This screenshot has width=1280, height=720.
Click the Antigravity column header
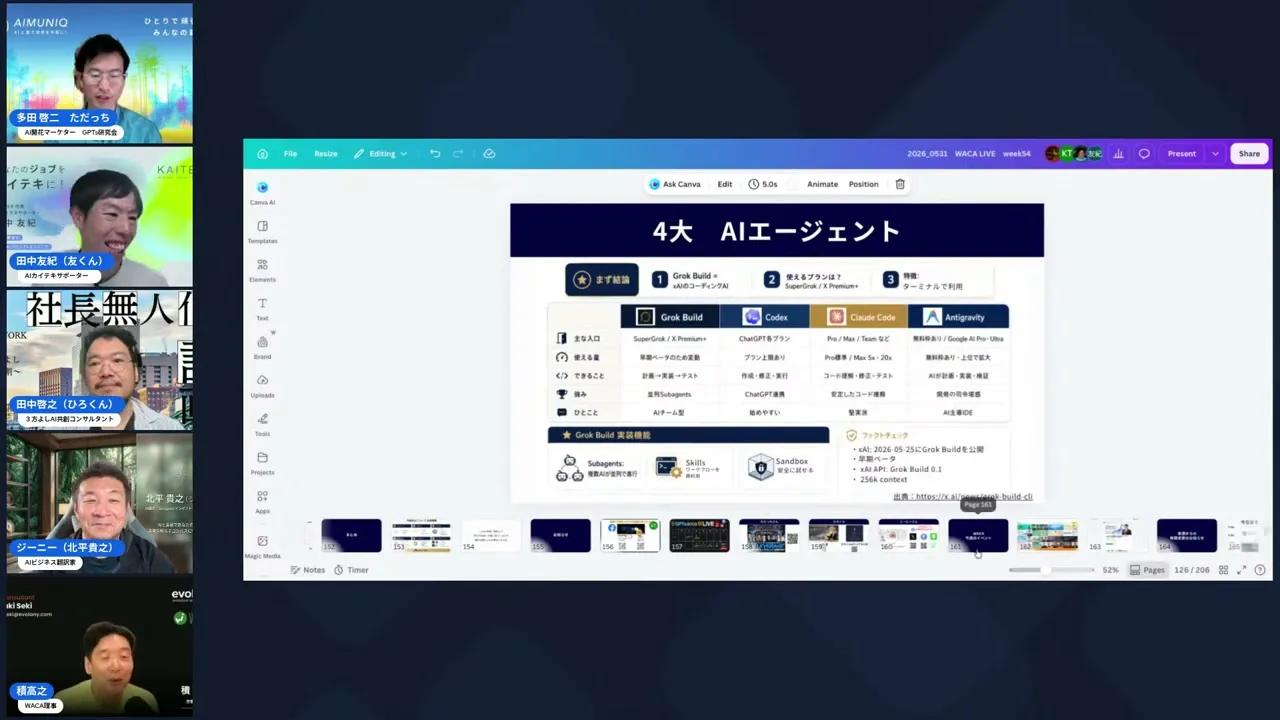click(957, 317)
